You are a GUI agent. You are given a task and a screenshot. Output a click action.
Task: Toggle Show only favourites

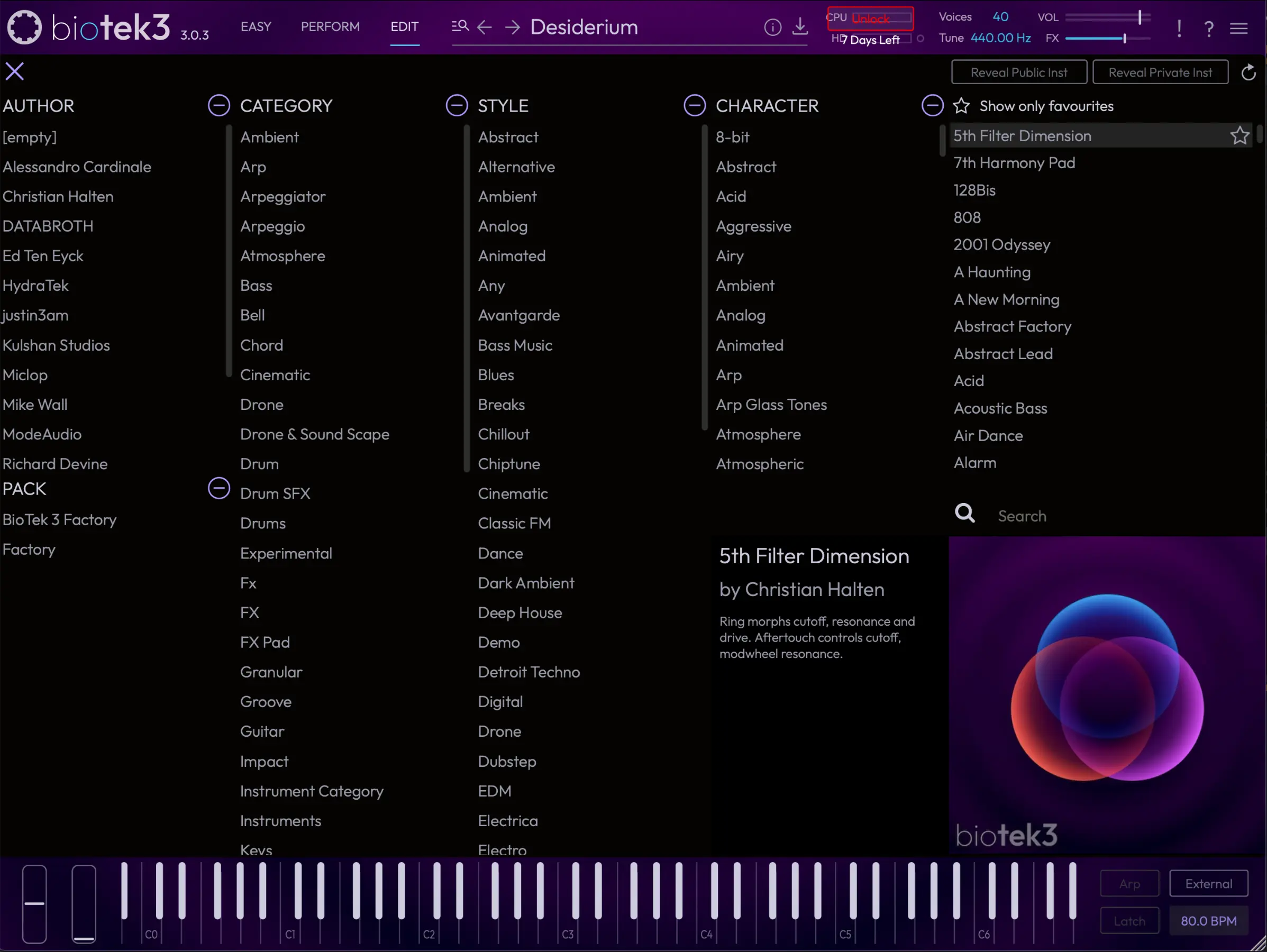pos(961,106)
